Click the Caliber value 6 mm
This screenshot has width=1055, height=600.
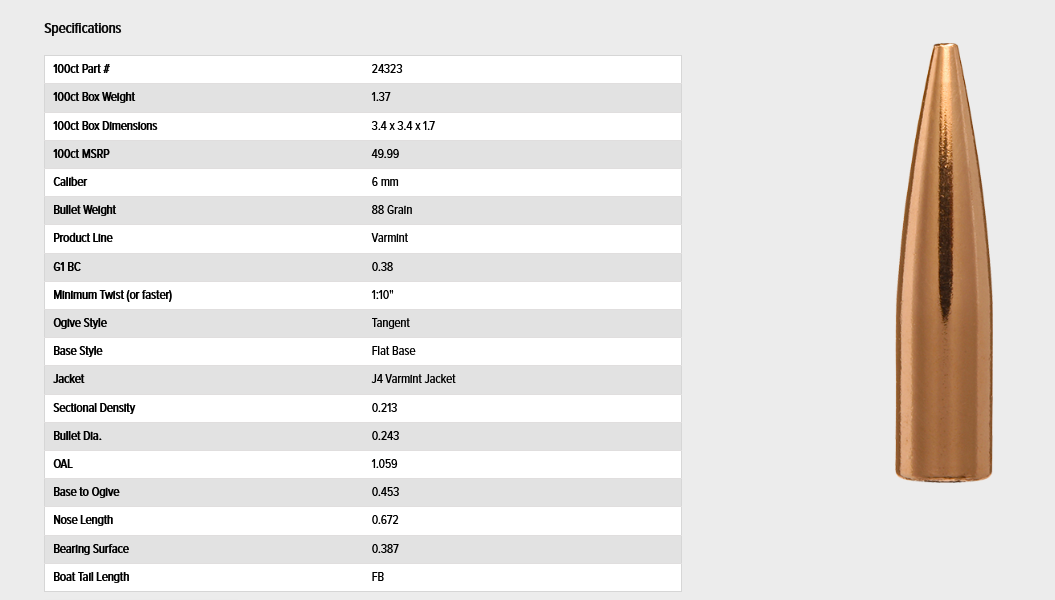[x=385, y=182]
